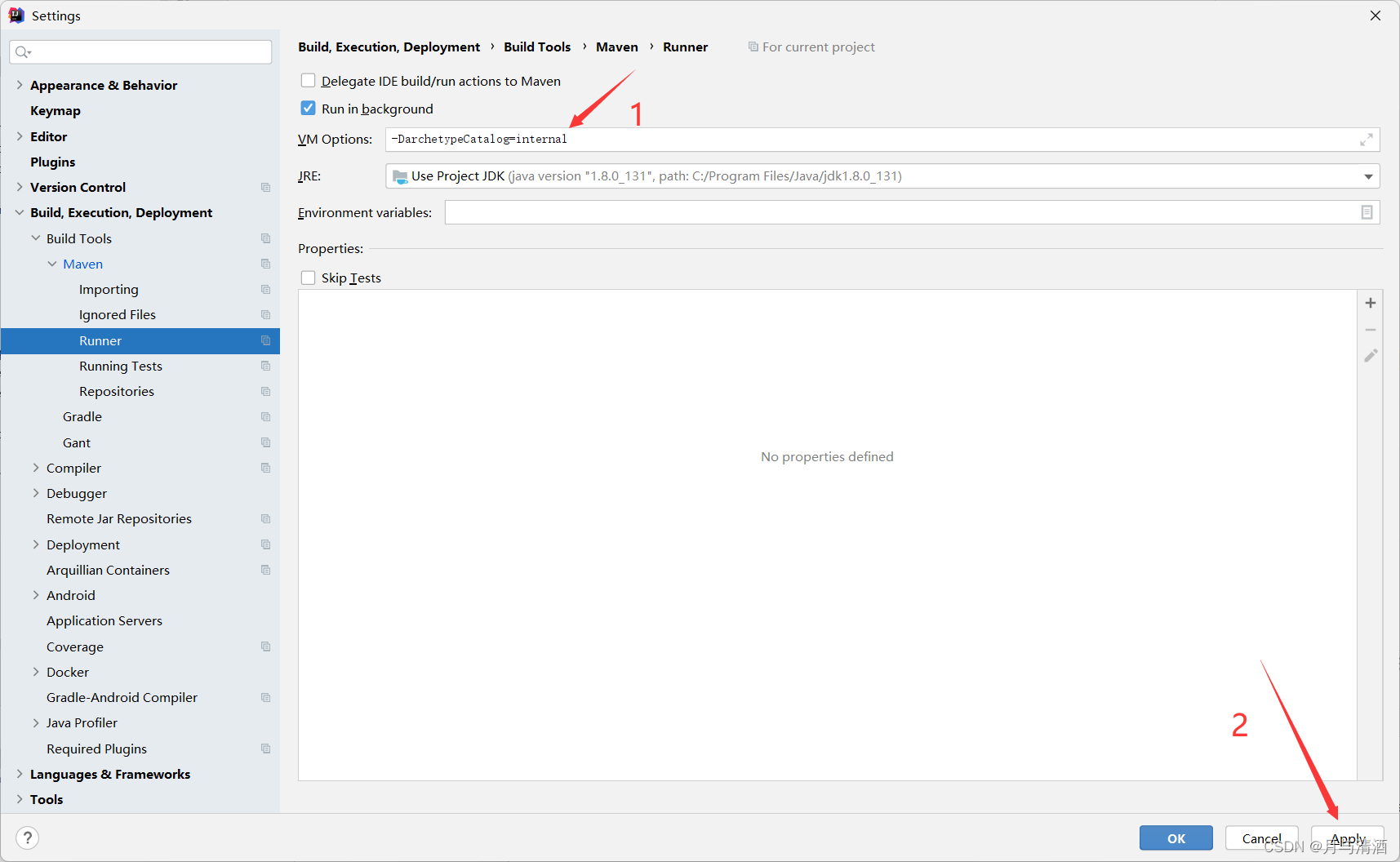Image resolution: width=1400 pixels, height=862 pixels.
Task: Click project-level icon next to Running Tests
Action: 265,366
